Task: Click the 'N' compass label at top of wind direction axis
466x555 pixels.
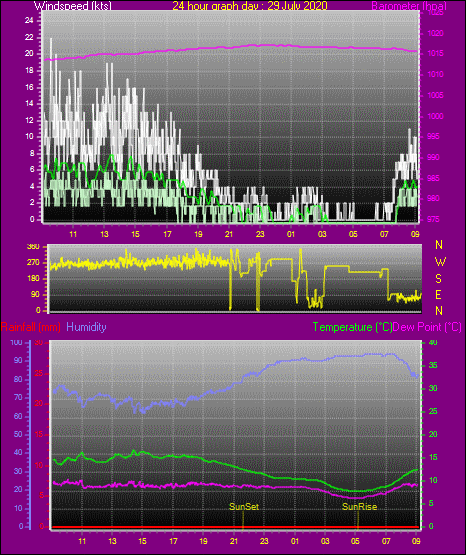Action: [x=439, y=245]
